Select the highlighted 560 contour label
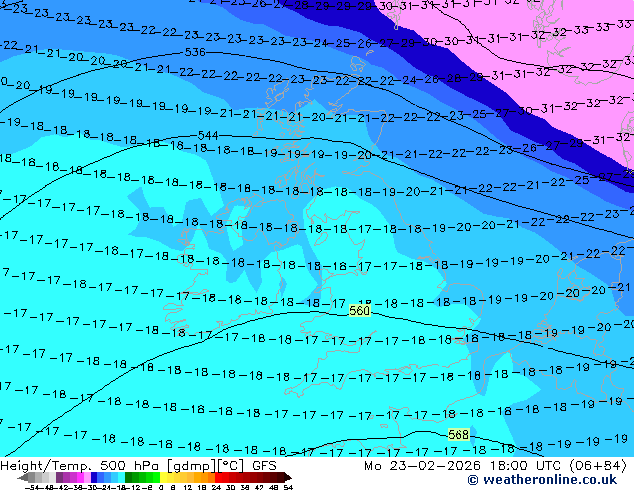Viewport: 634px width, 490px height. pos(359,310)
